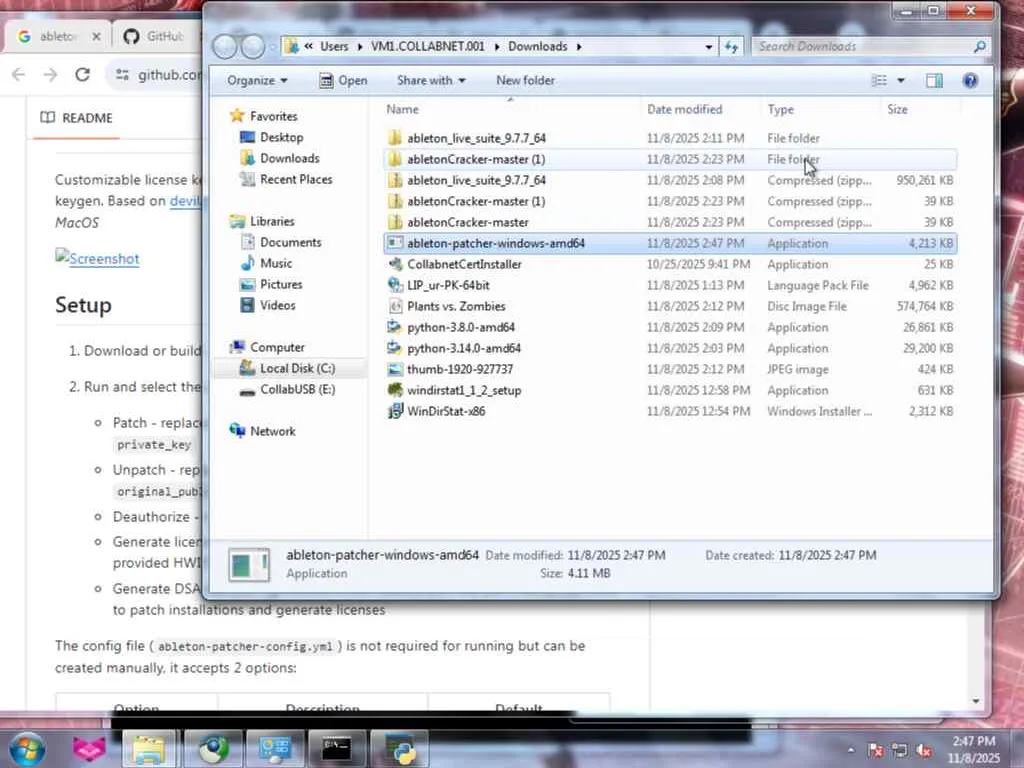This screenshot has width=1024, height=768.
Task: Click the Downloads breadcrumb segment
Action: (x=537, y=46)
